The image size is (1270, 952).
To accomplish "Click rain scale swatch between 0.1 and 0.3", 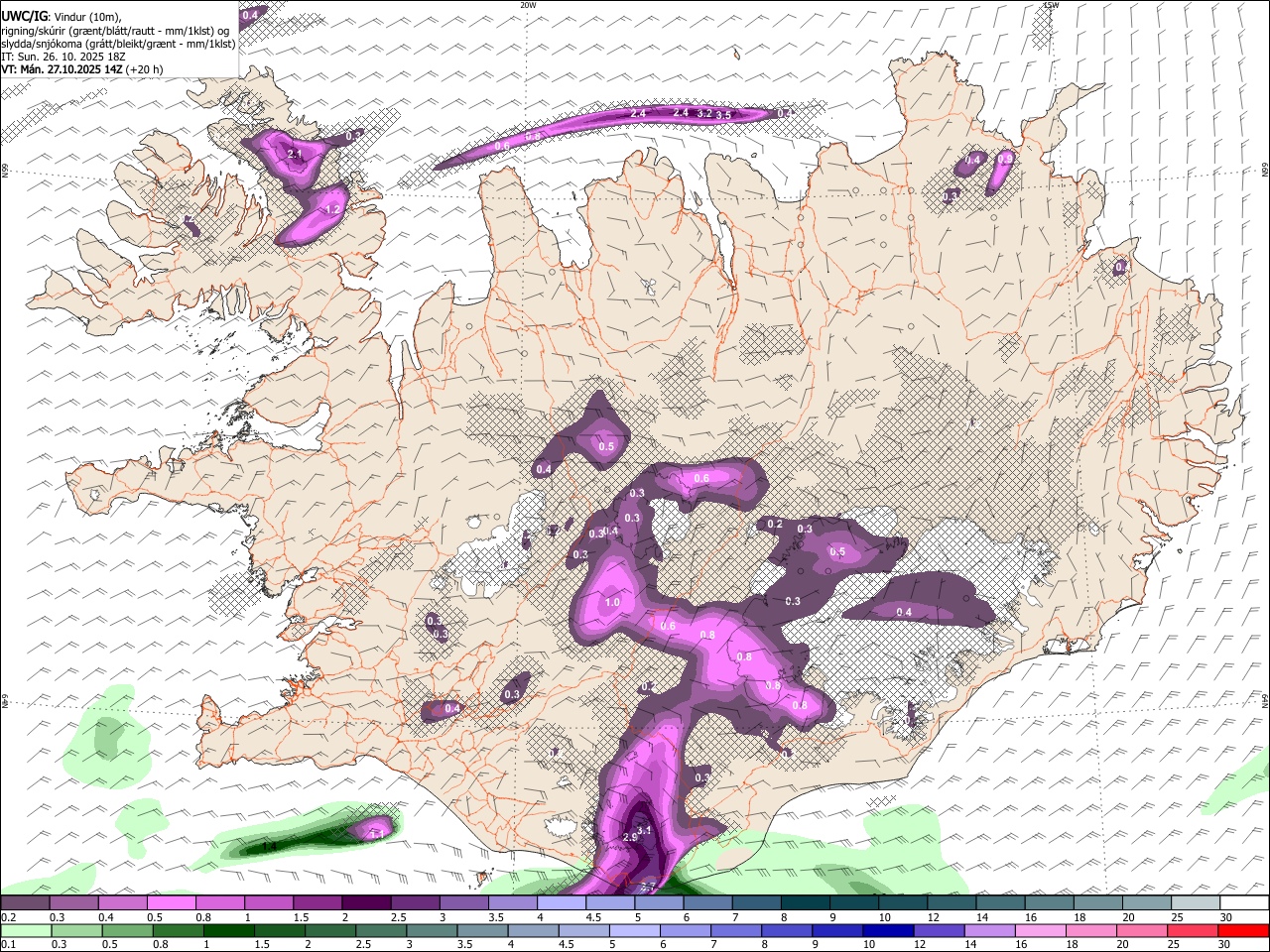I will (27, 930).
